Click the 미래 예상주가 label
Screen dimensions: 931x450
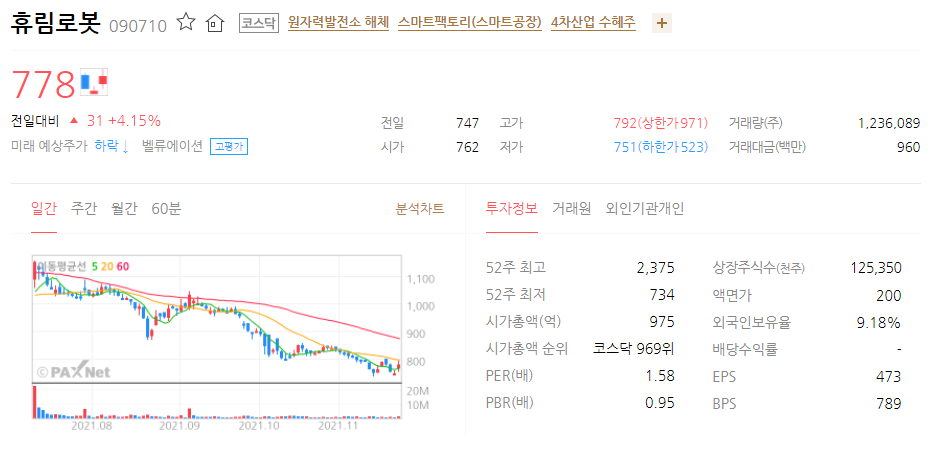click(49, 146)
